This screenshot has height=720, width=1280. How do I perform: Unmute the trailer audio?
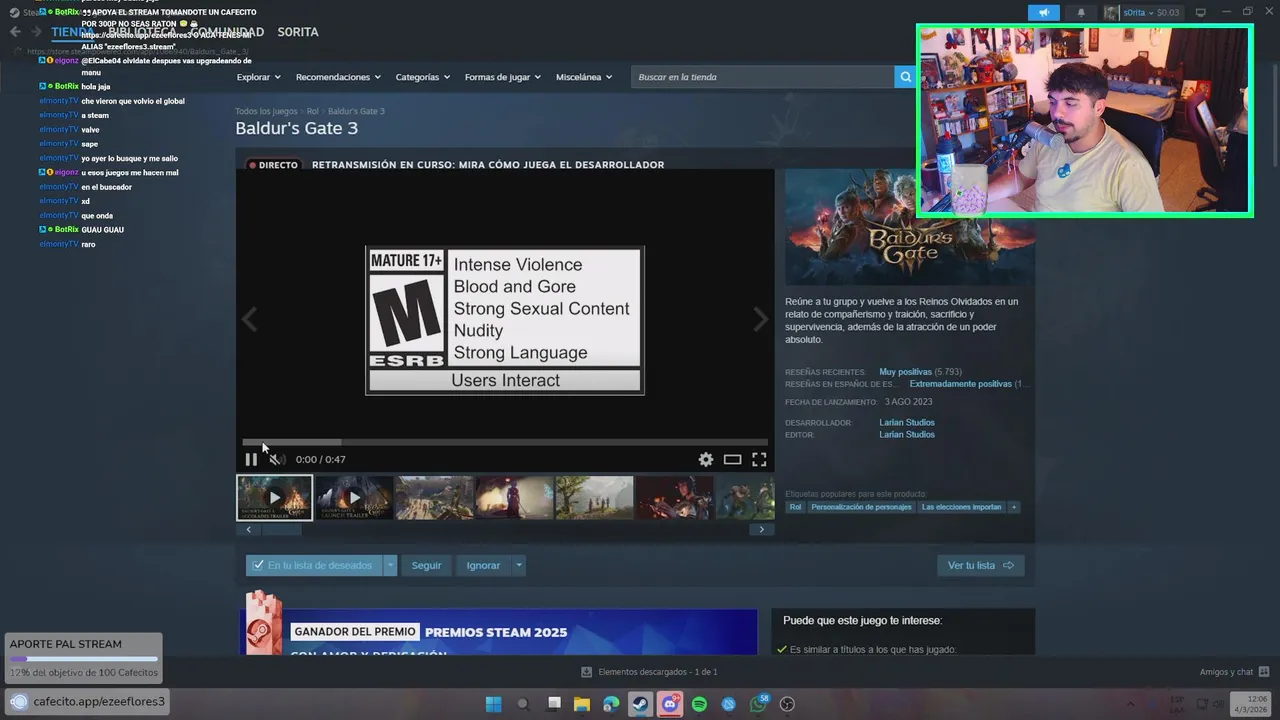click(x=276, y=460)
